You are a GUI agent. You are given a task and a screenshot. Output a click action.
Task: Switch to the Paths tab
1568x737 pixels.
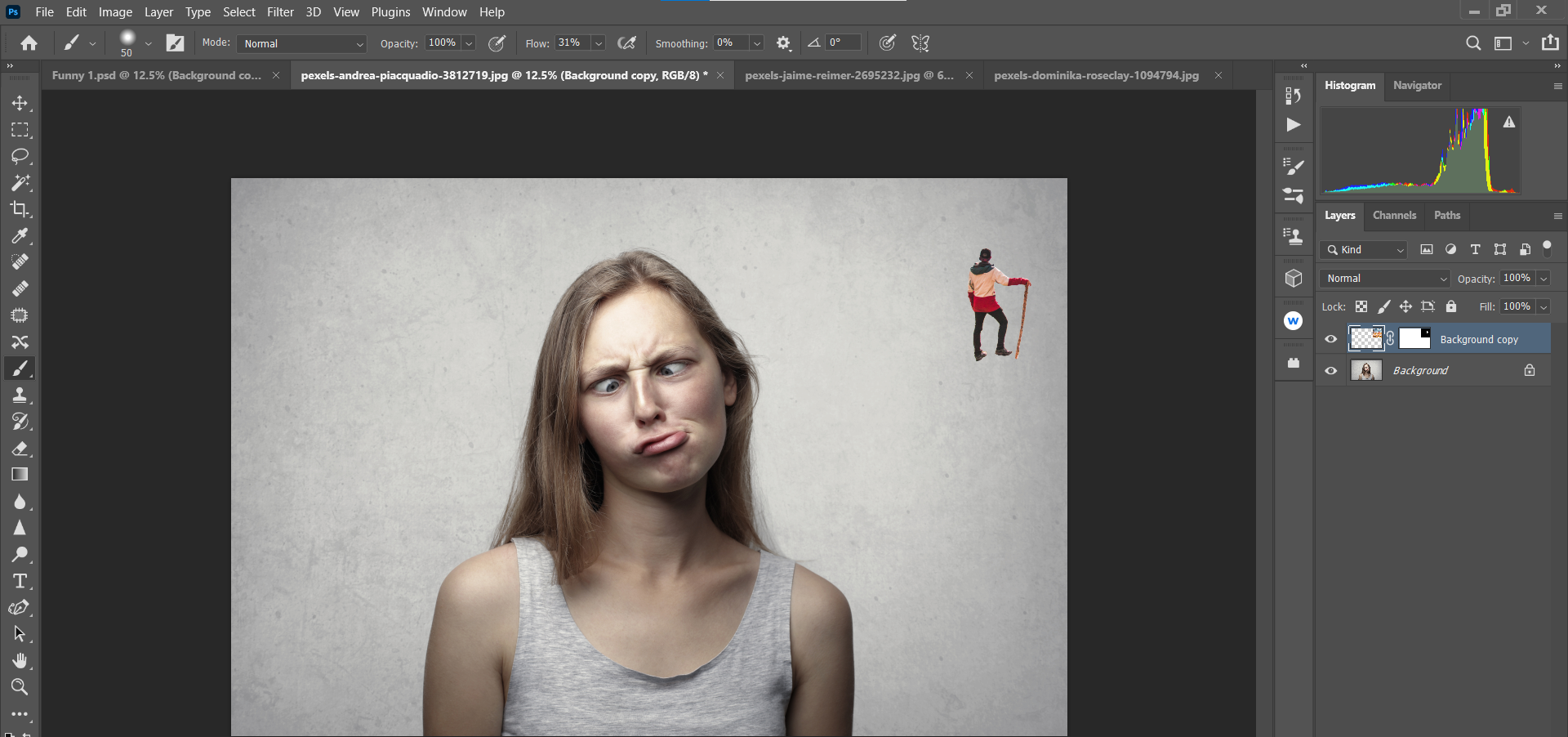point(1447,216)
